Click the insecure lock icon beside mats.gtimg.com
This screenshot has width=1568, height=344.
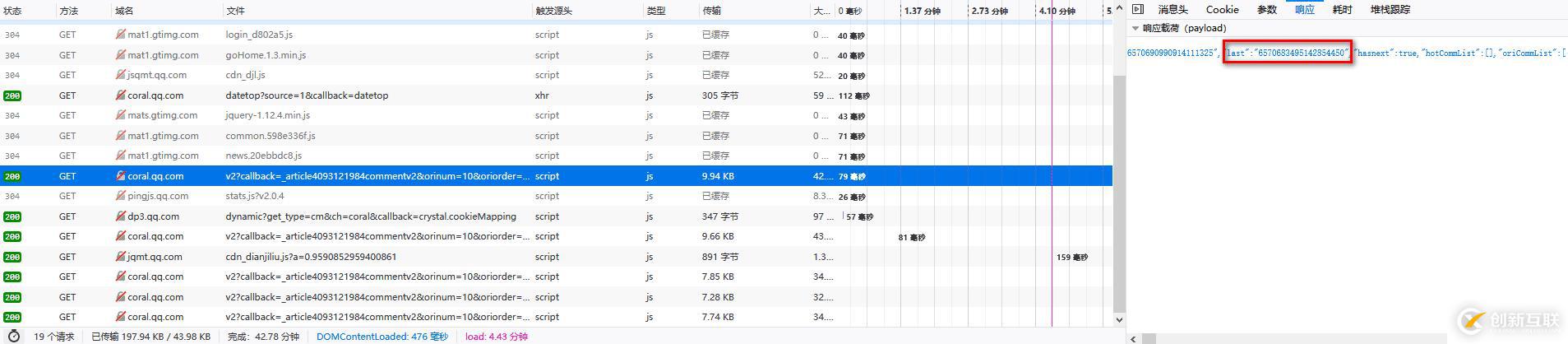(x=121, y=115)
